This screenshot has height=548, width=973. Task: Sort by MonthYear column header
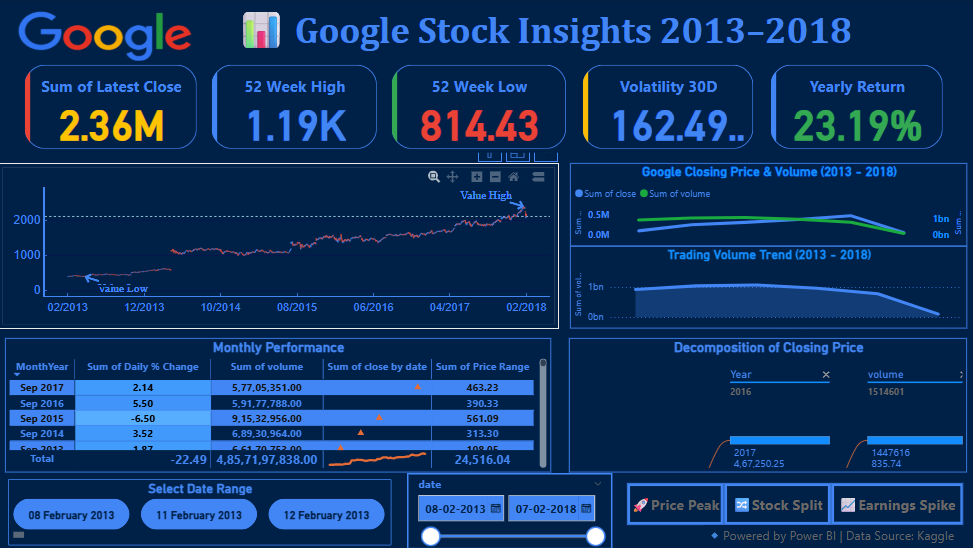pos(42,367)
